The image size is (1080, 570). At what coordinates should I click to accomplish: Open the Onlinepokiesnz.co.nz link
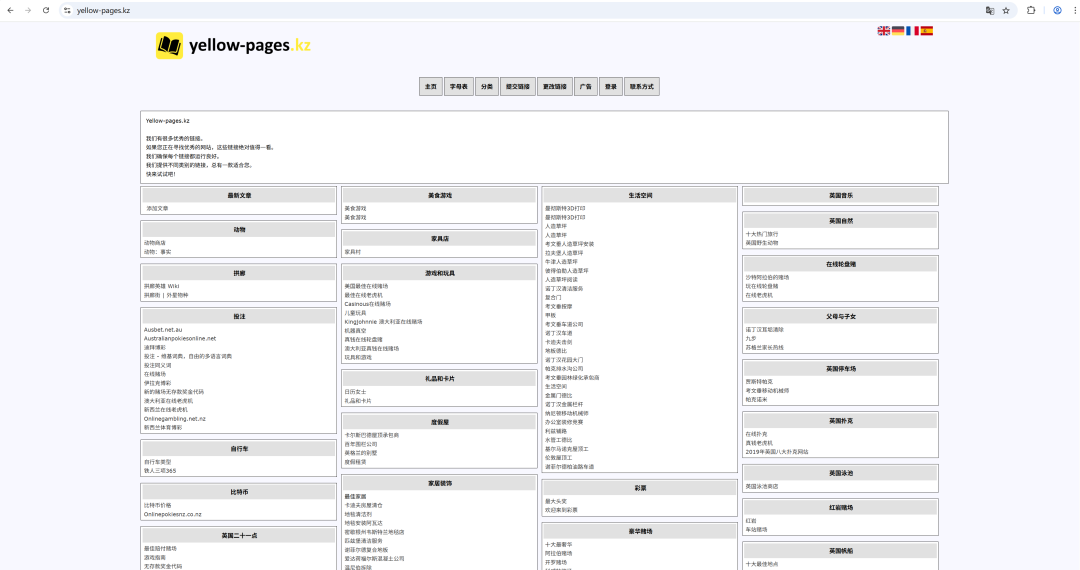[x=173, y=514]
